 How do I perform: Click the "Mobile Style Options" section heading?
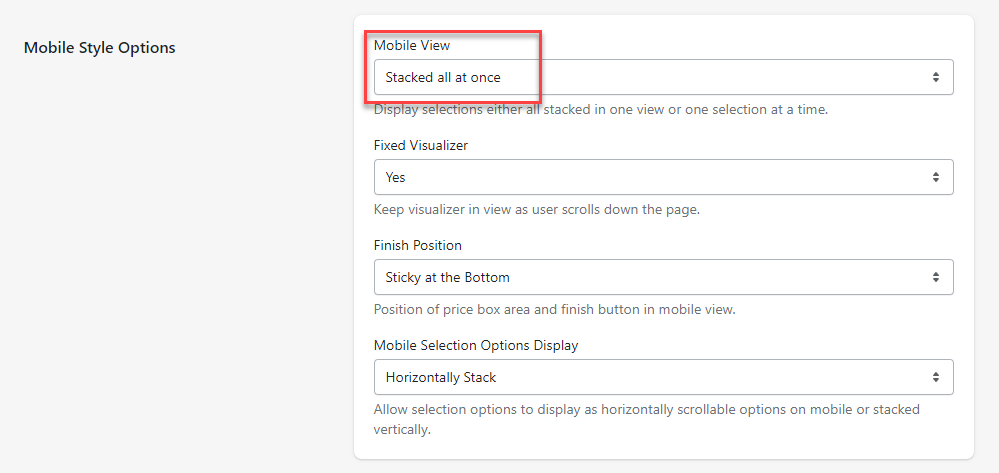(99, 47)
